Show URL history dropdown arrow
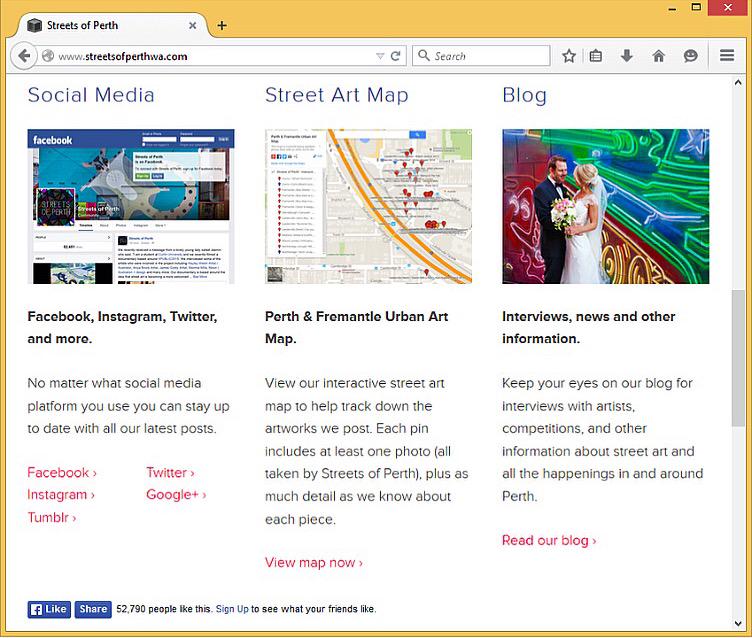The width and height of the screenshot is (752, 638). pos(379,56)
